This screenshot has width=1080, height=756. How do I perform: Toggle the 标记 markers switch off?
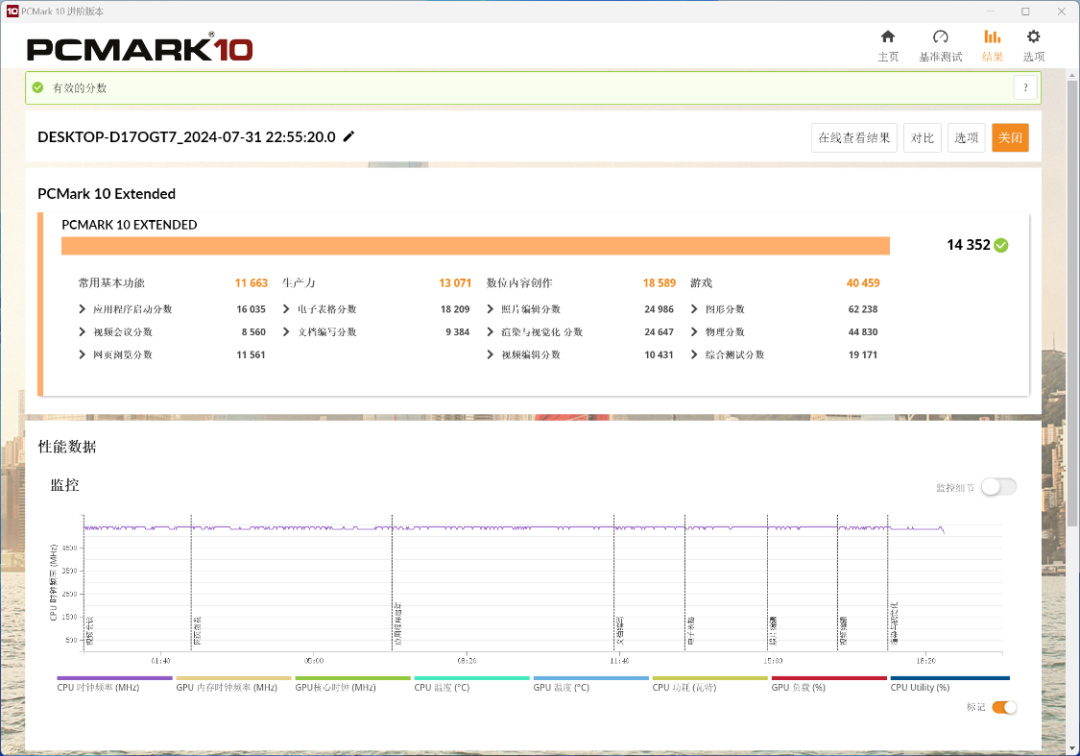(1004, 707)
